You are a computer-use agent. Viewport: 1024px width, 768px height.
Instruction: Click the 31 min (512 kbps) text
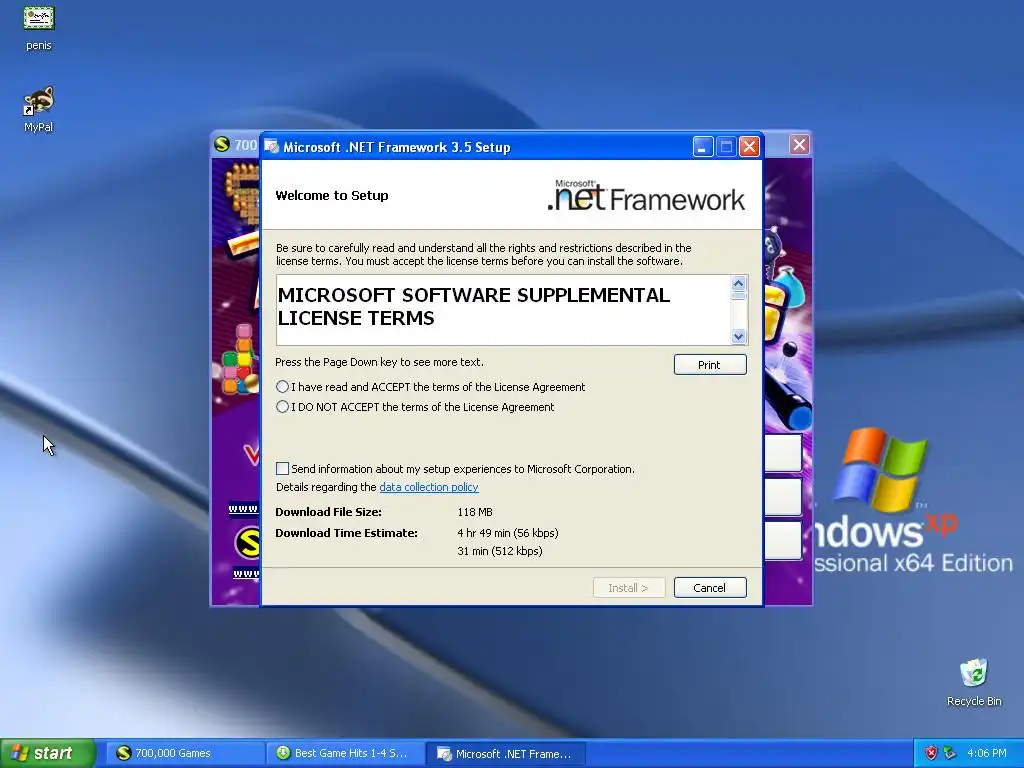click(500, 551)
